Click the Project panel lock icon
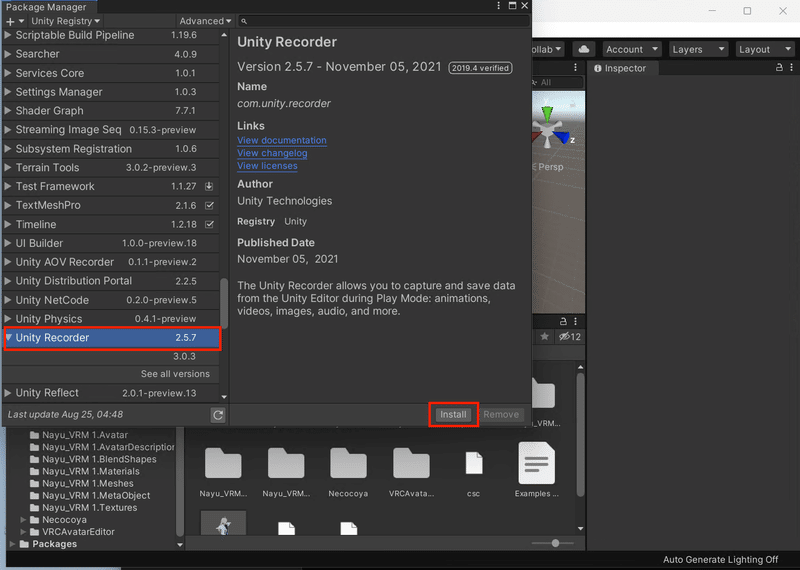Viewport: 800px width, 570px height. [x=563, y=321]
